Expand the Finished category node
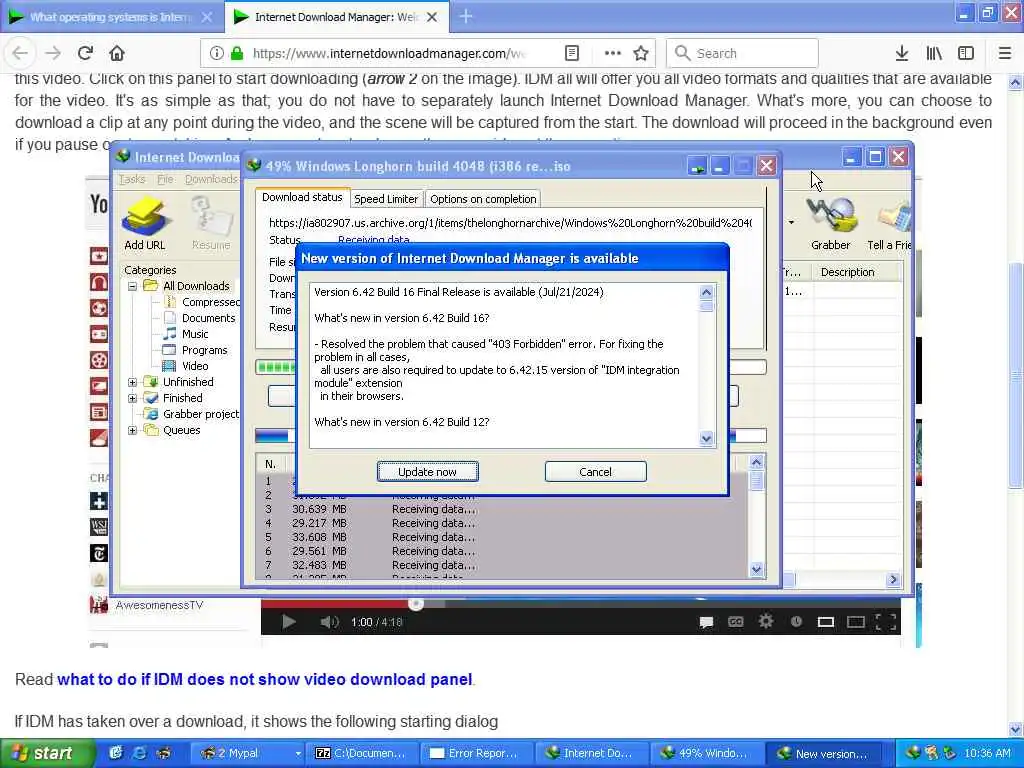The width and height of the screenshot is (1024, 768). pyautogui.click(x=133, y=398)
